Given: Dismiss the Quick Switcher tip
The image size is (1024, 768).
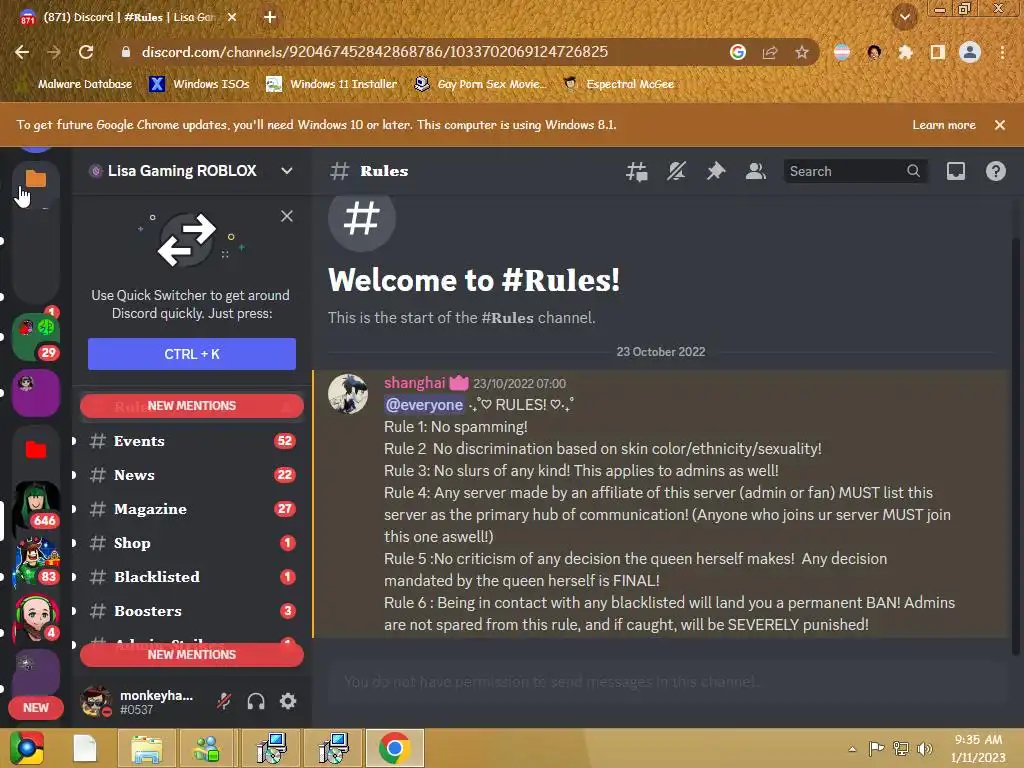Looking at the screenshot, I should click(x=287, y=216).
